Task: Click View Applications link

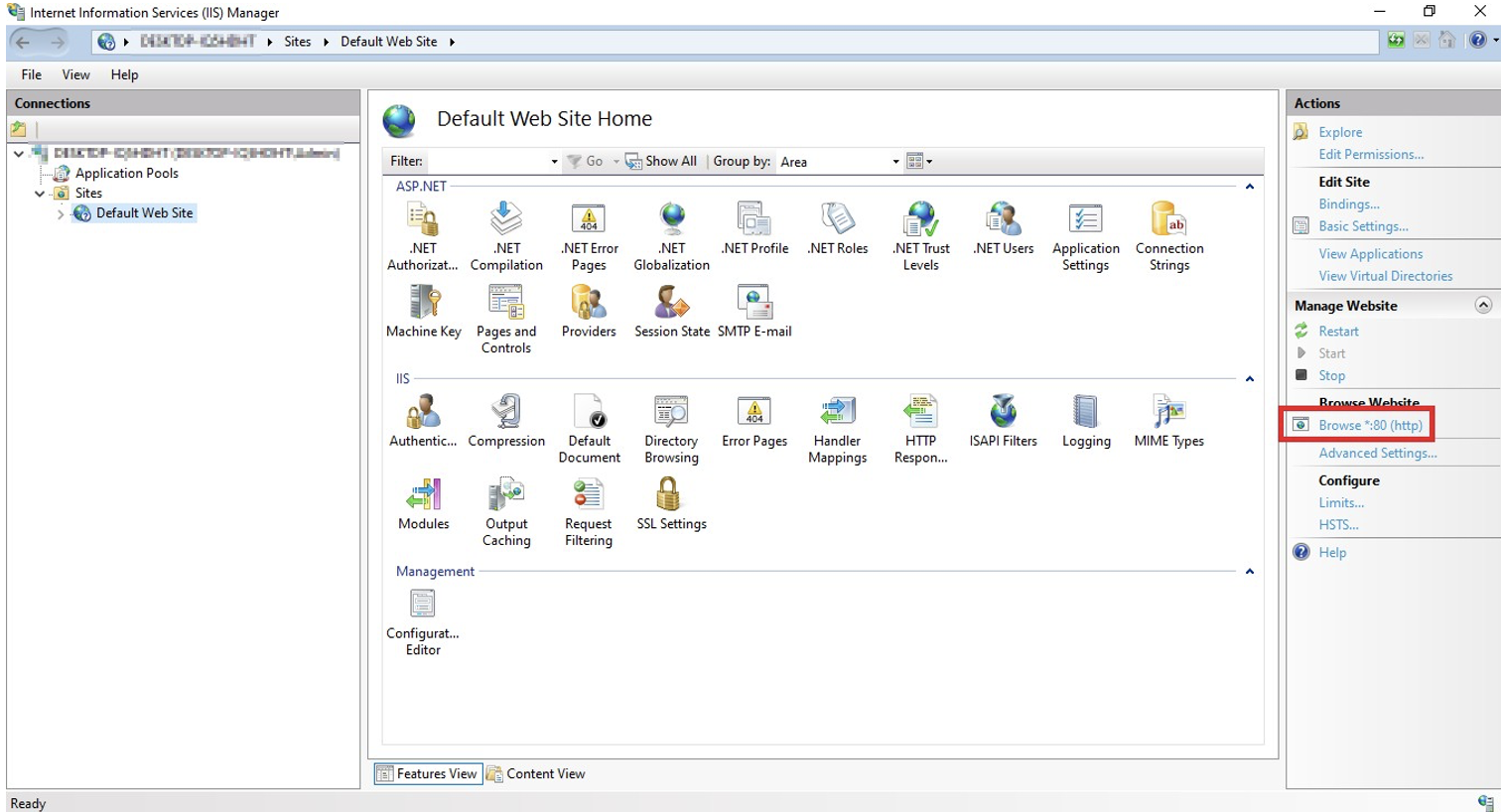Action: (1371, 254)
